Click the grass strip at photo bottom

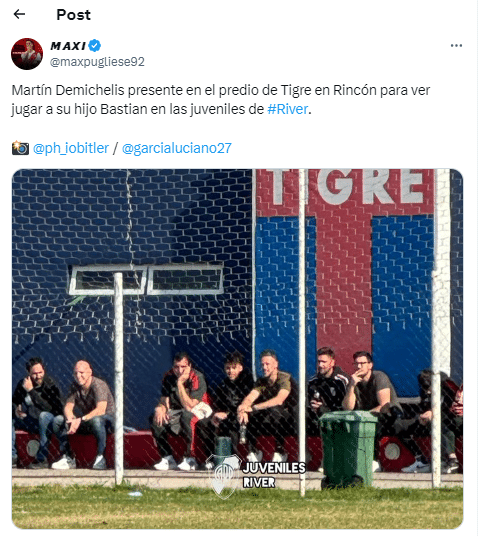(237, 509)
